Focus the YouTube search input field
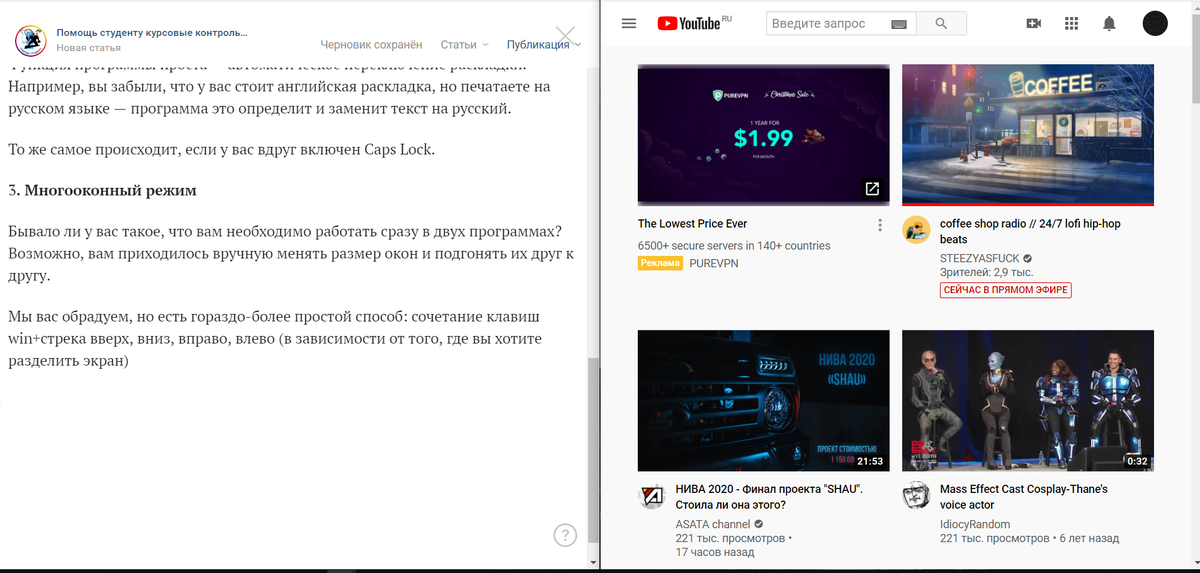This screenshot has width=1200, height=573. 827,23
